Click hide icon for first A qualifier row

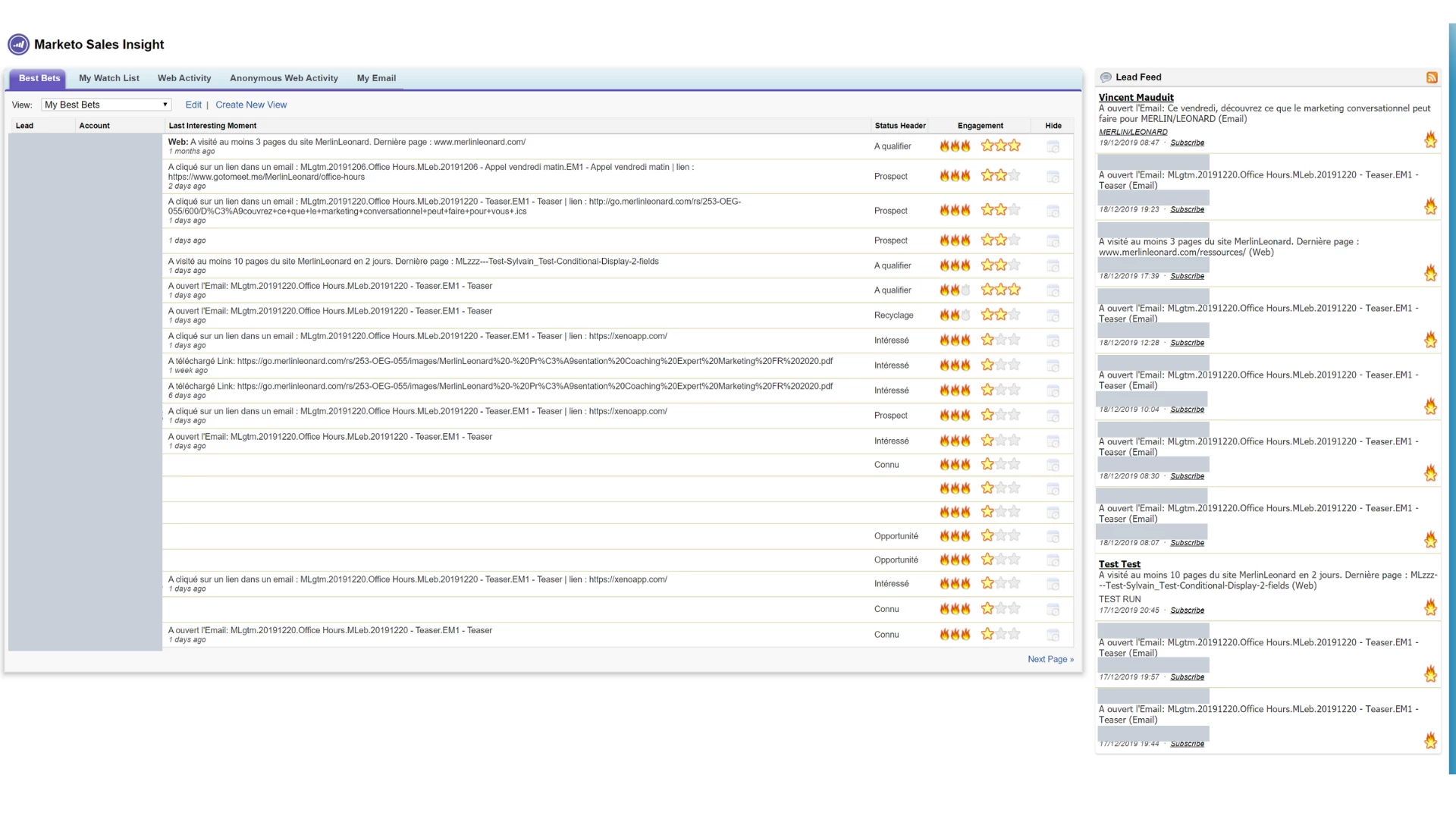[x=1053, y=146]
